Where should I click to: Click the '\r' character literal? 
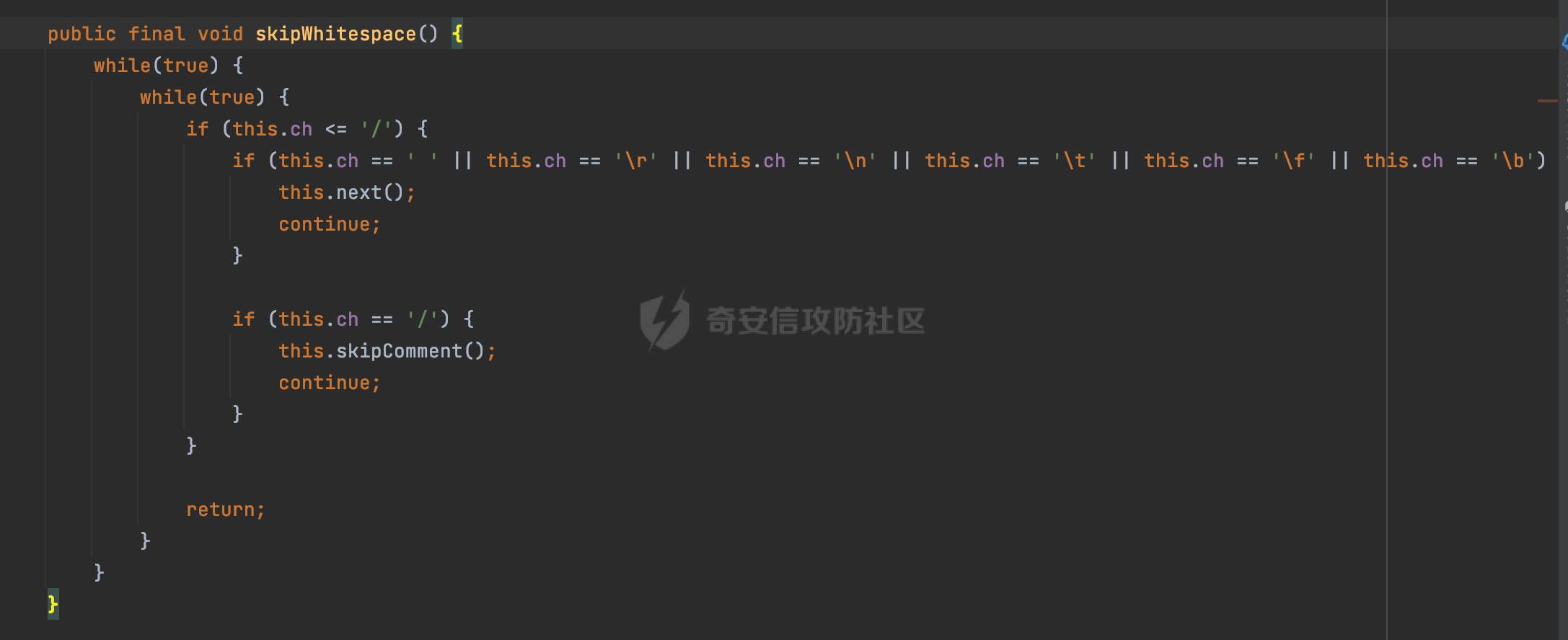coord(635,161)
